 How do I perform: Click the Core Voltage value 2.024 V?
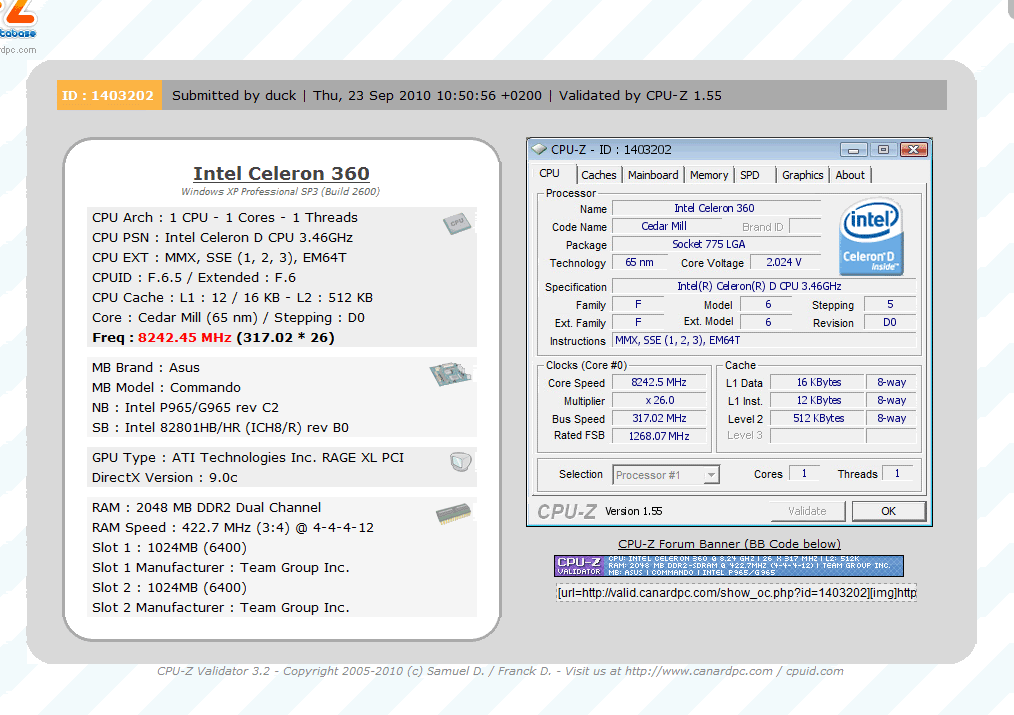pyautogui.click(x=784, y=262)
